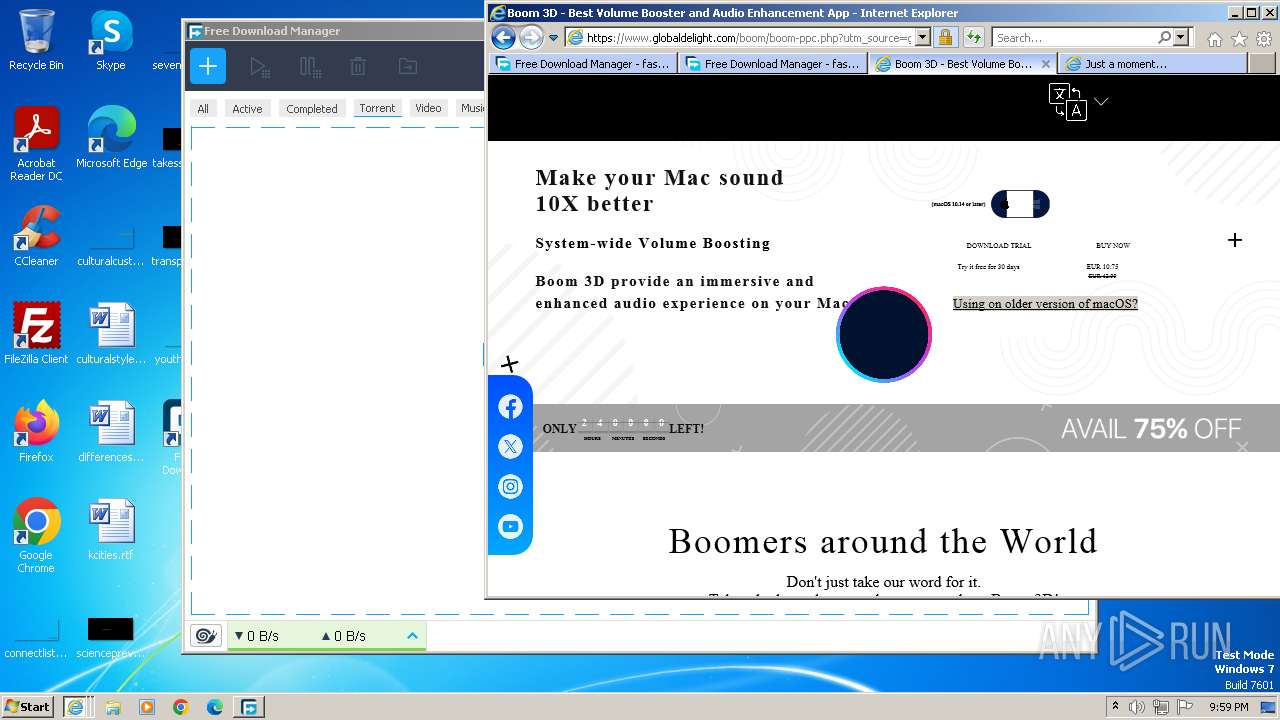This screenshot has width=1280, height=720.
Task: Close the social sidebar with X mark
Action: (x=510, y=364)
